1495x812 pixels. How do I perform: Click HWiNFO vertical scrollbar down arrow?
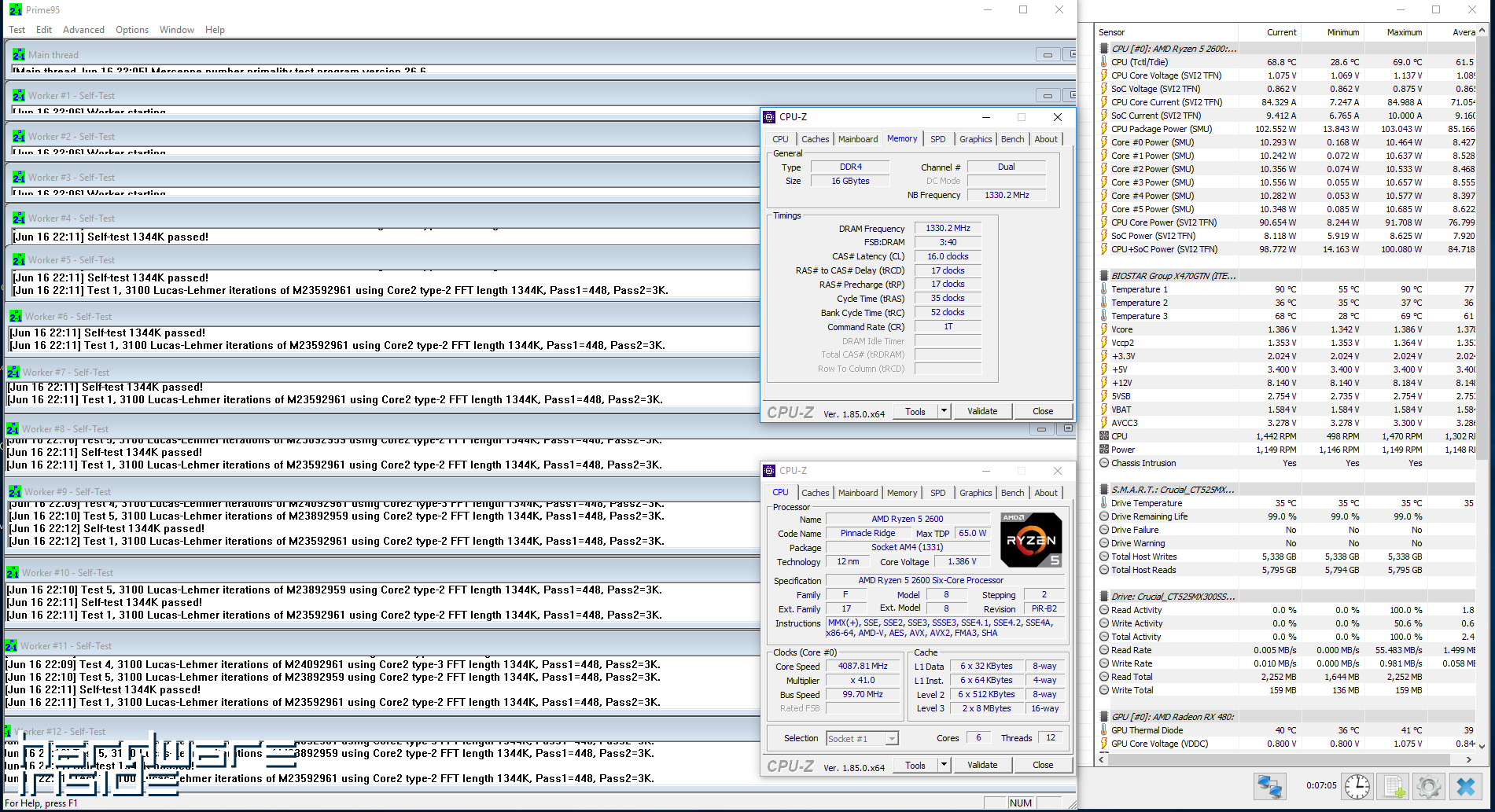[x=1482, y=746]
